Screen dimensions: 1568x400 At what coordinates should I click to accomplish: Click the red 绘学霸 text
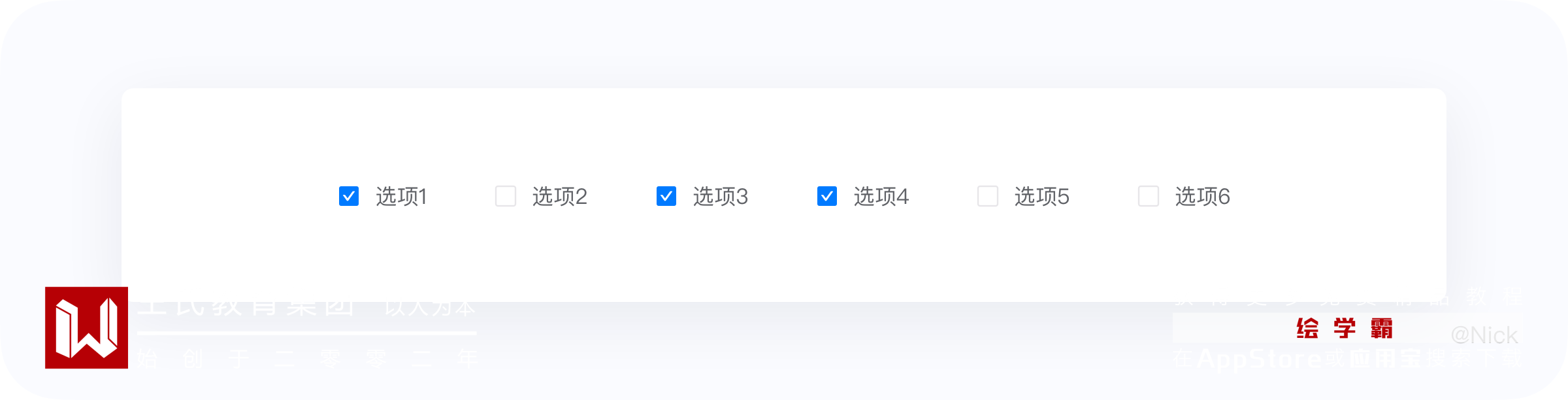coord(1345,328)
